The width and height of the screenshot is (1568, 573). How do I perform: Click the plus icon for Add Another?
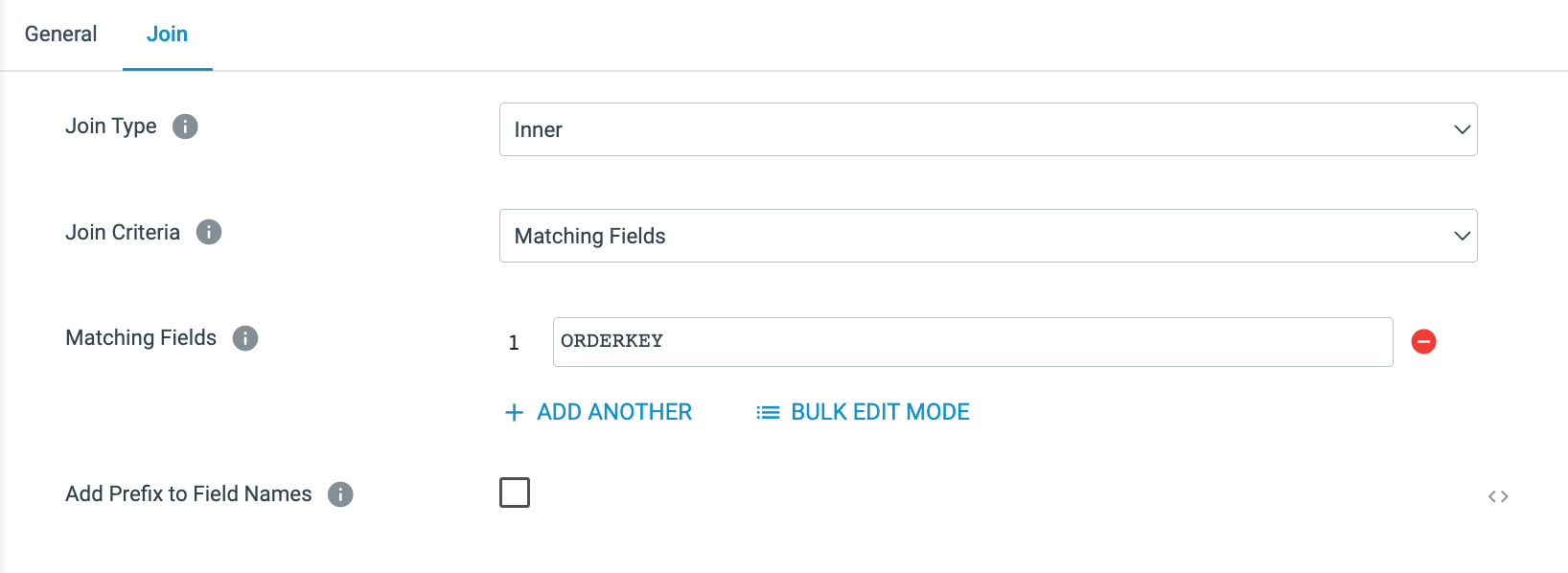click(x=515, y=413)
